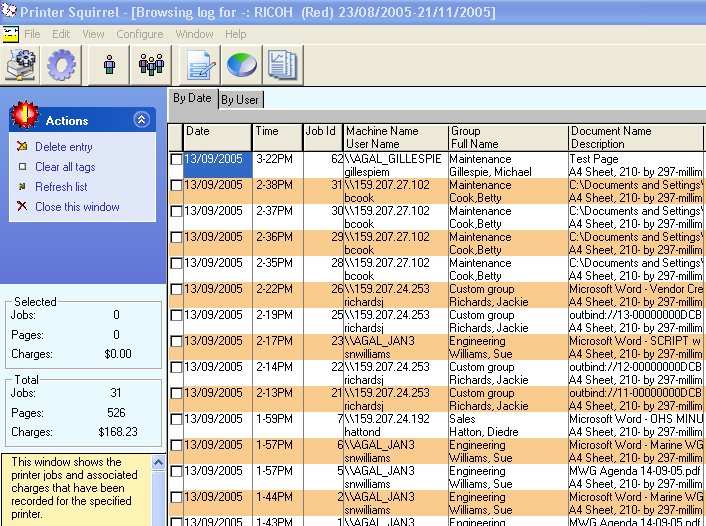Viewport: 706px width, 526px height.
Task: Click the Refresh list link
Action: click(x=61, y=186)
